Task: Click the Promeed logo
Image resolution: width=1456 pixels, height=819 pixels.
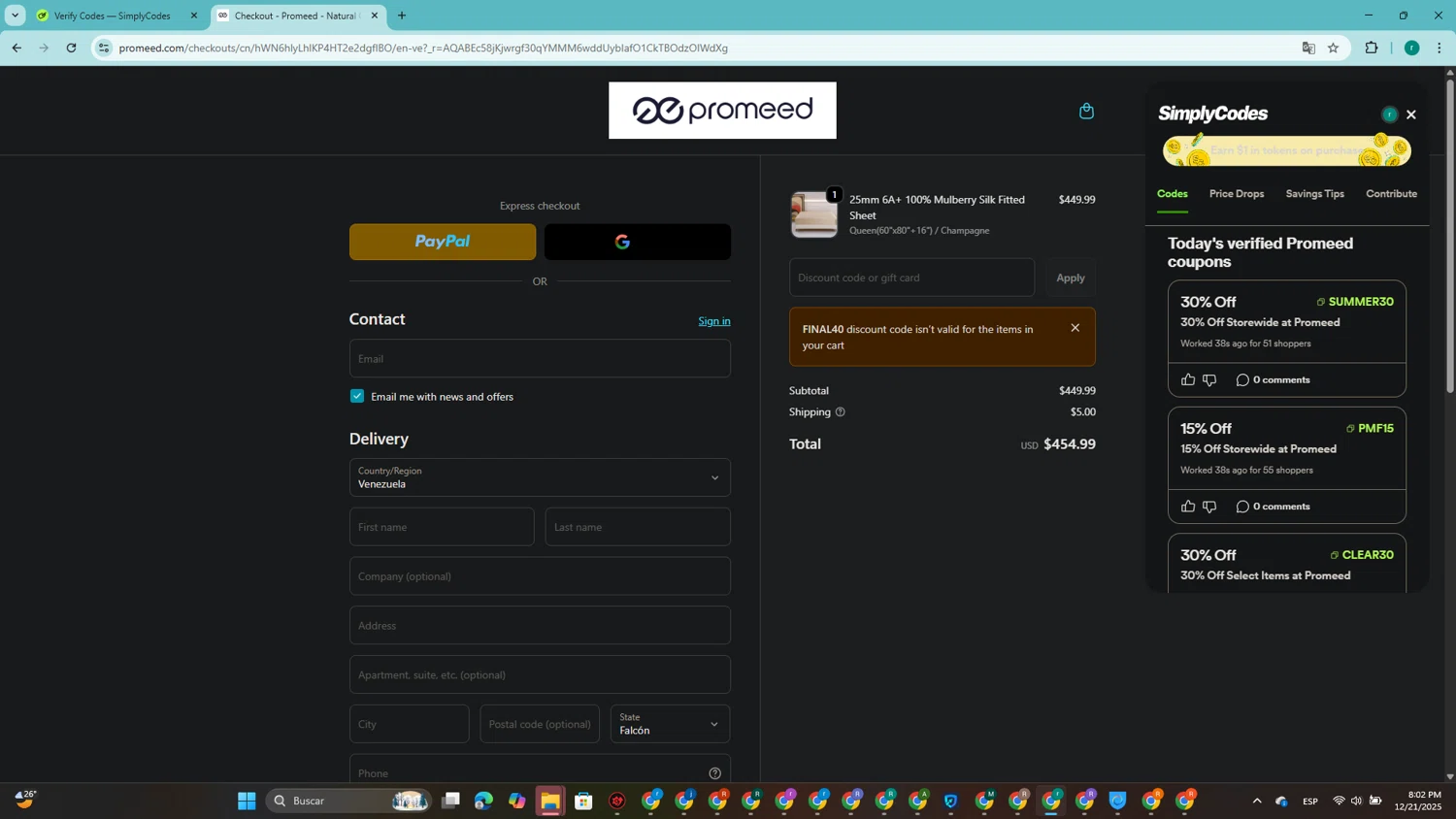Action: tap(722, 111)
